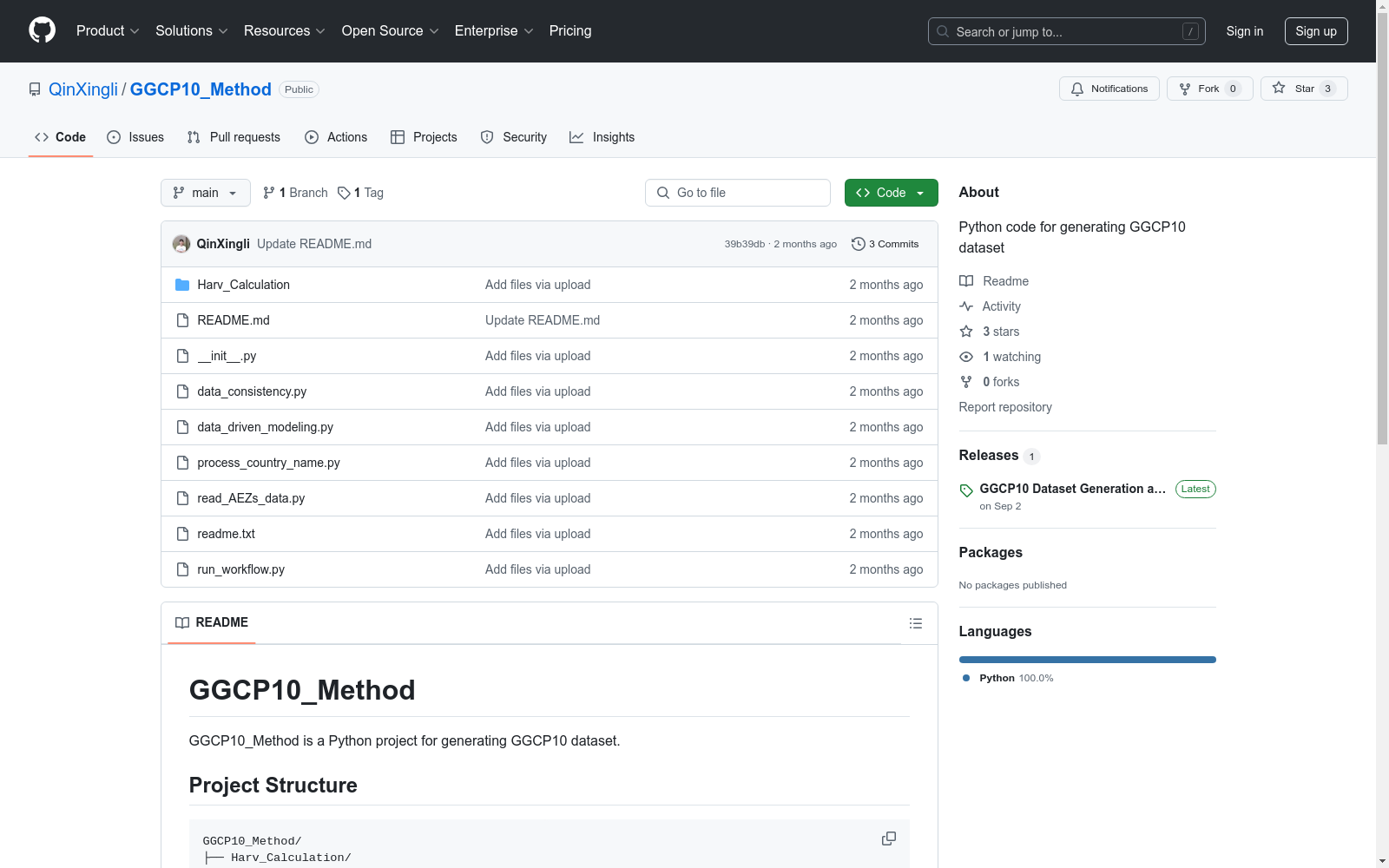The image size is (1389, 868).
Task: Open the green Code dropdown
Action: 891,193
